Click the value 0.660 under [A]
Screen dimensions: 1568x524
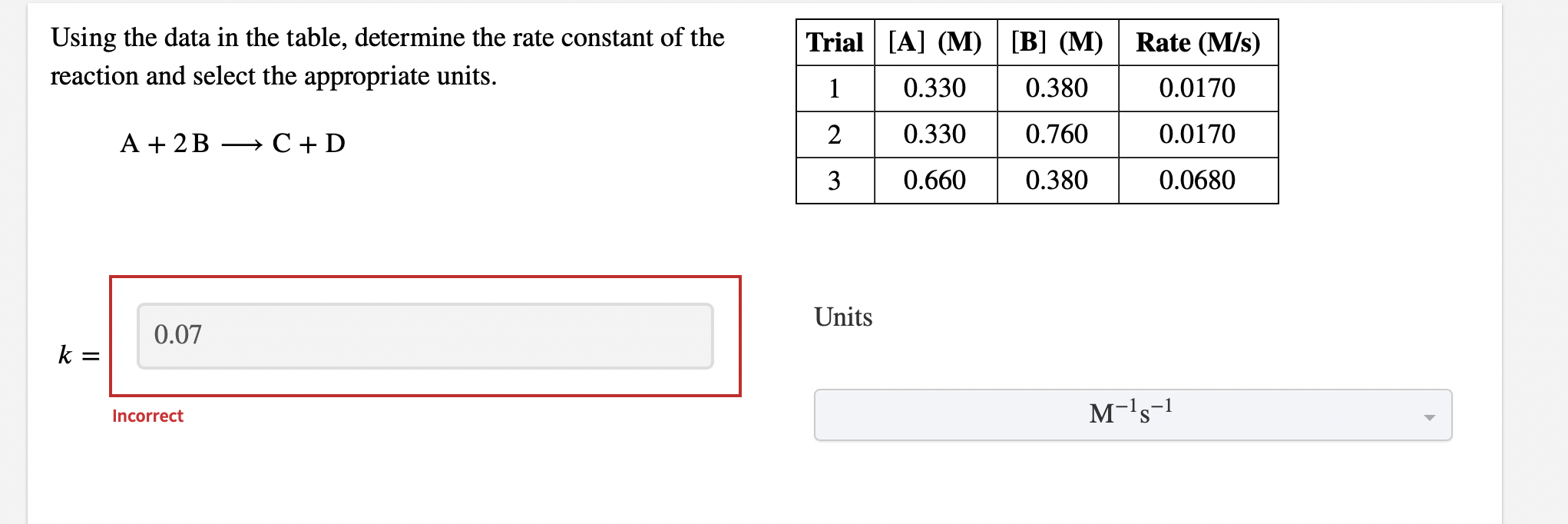point(934,181)
